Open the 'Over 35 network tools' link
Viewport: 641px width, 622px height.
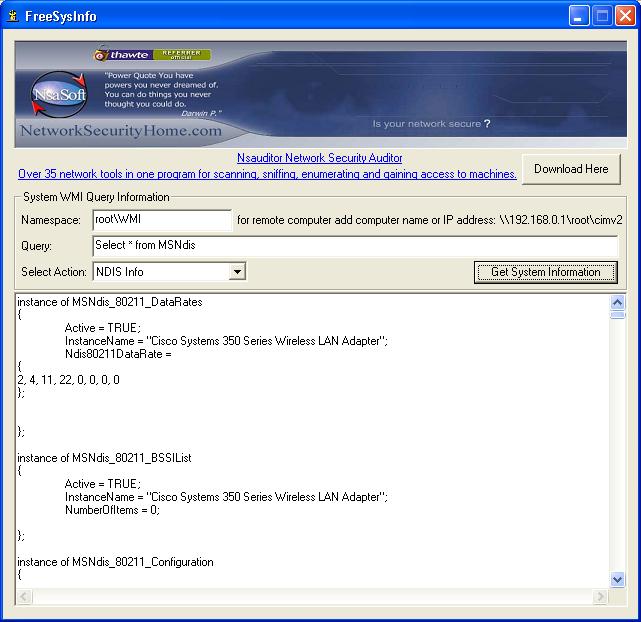click(267, 174)
